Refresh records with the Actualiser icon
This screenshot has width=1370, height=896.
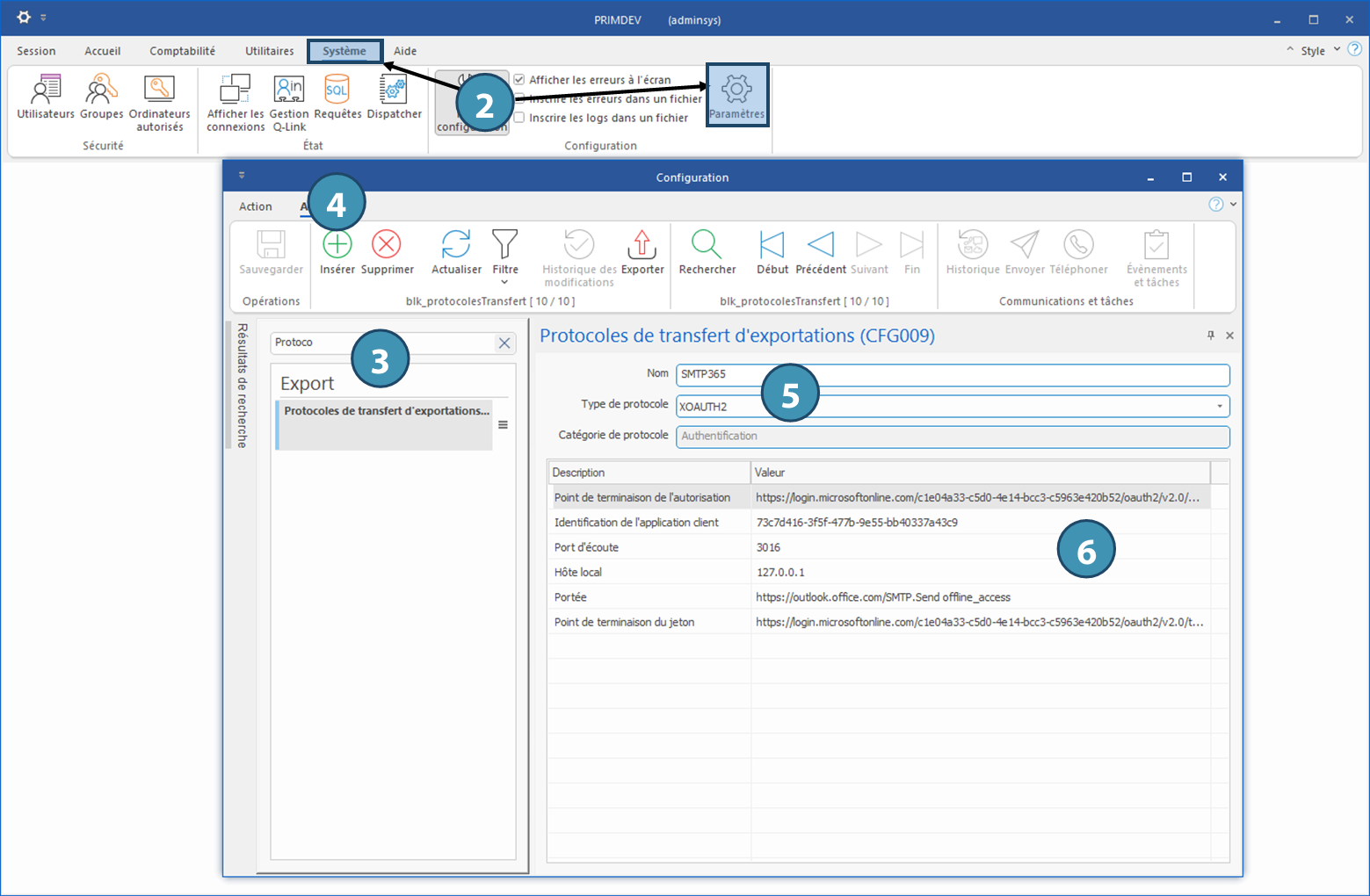click(x=456, y=245)
